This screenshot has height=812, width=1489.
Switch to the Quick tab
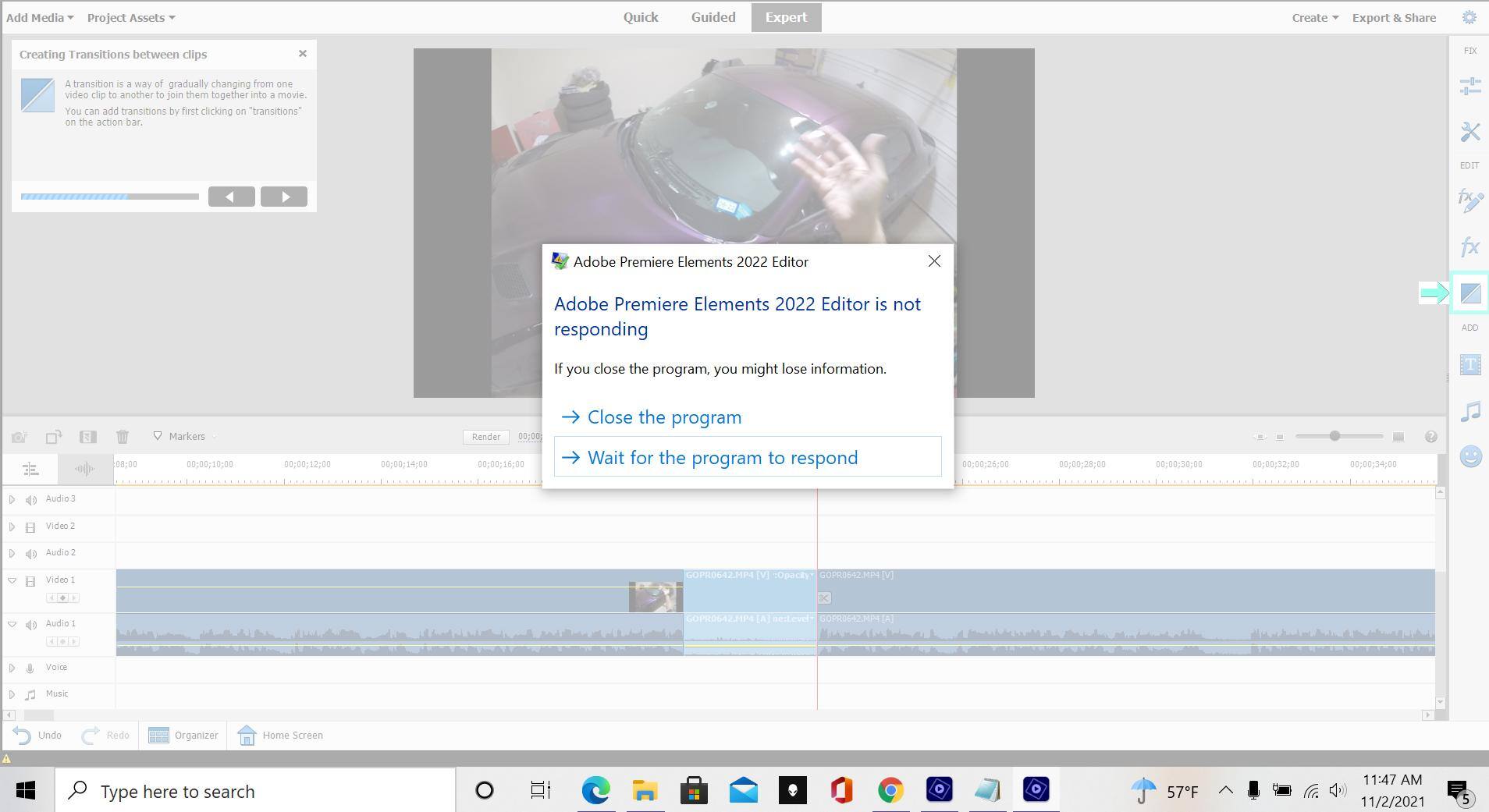click(640, 17)
